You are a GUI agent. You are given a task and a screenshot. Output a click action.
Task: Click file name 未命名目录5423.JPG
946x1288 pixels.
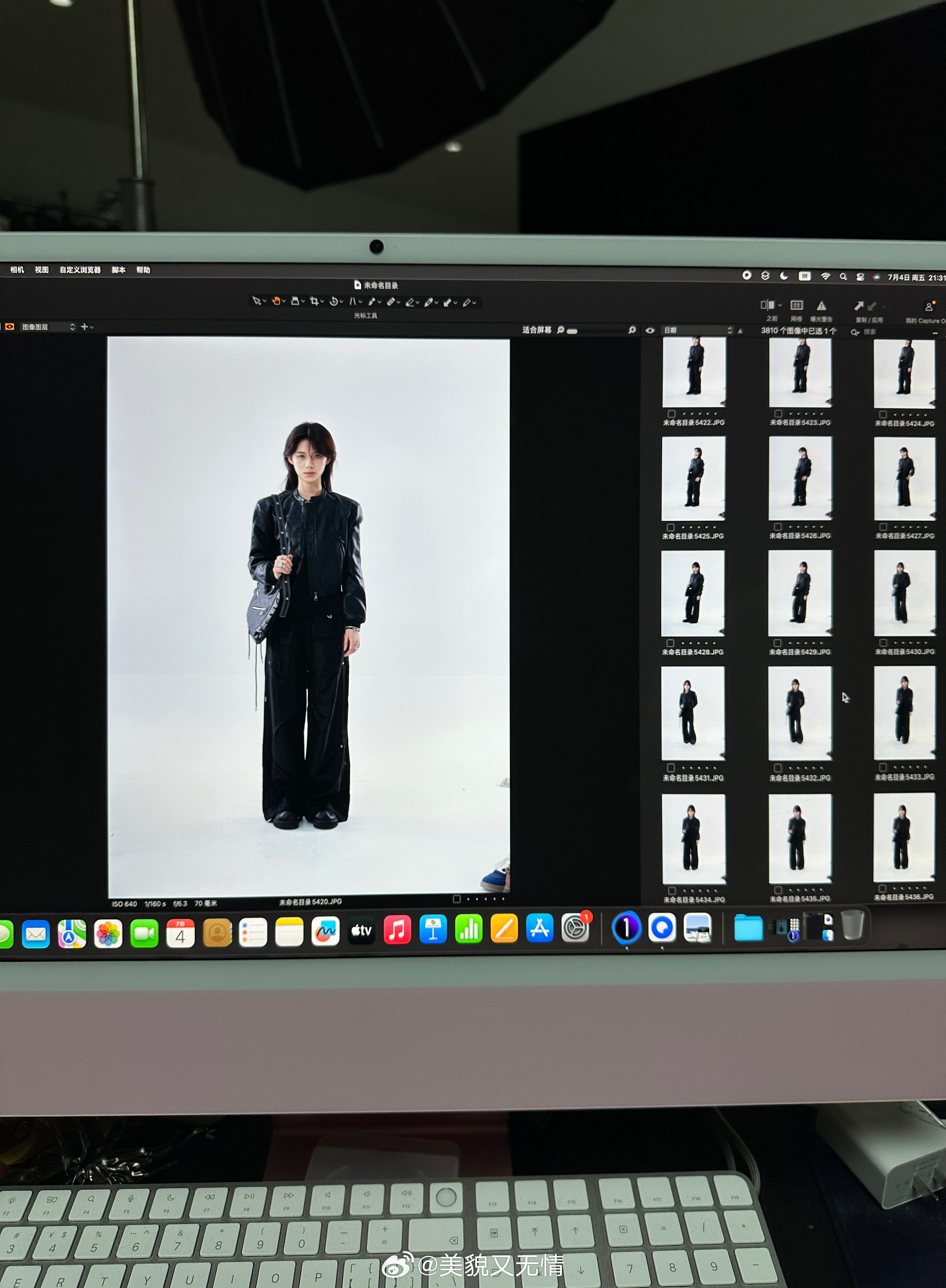coord(799,423)
